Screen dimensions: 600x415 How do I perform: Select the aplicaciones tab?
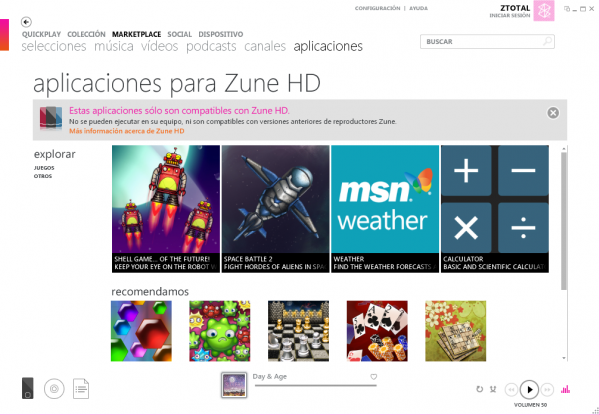coord(328,46)
